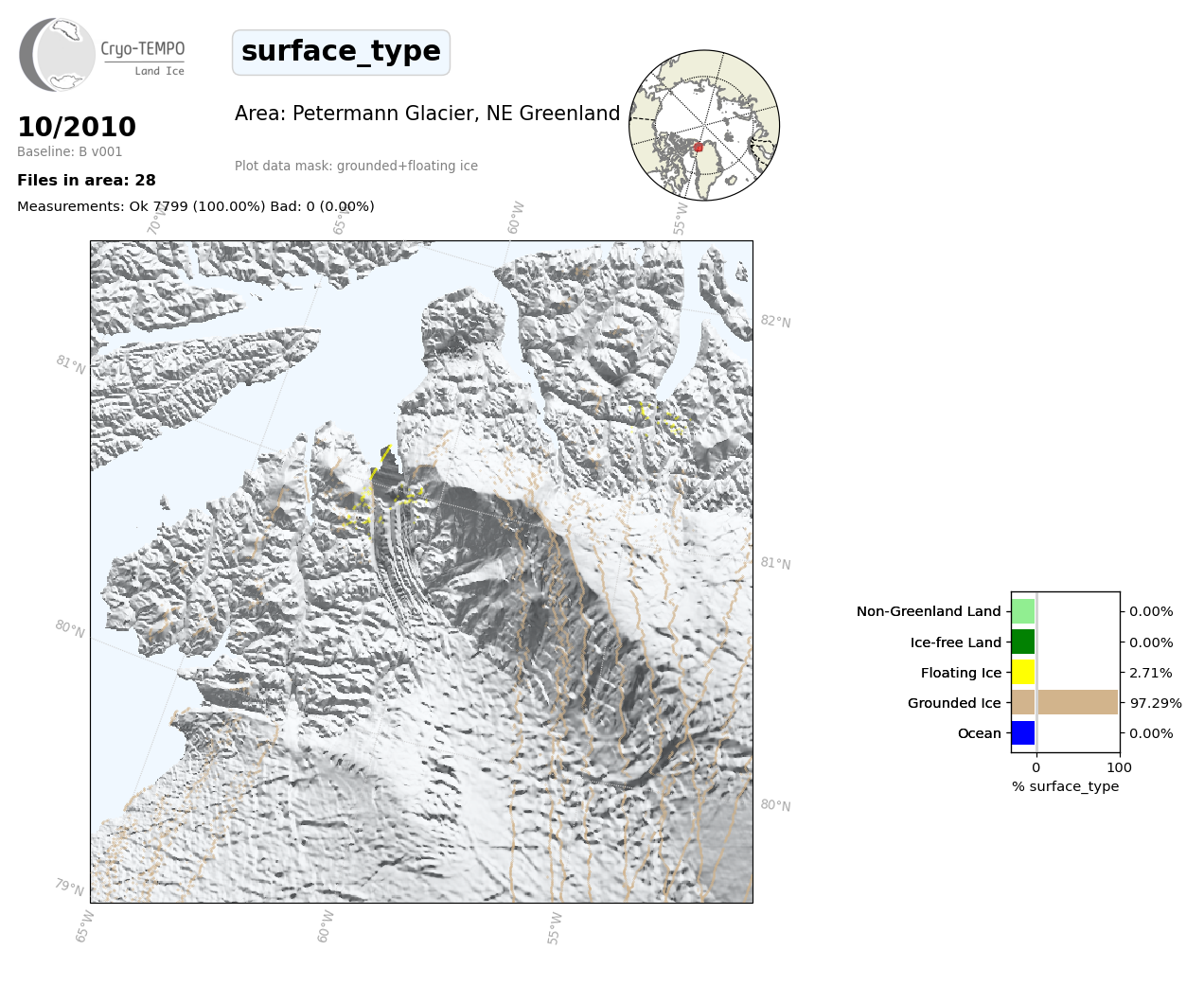Select the Non-Greenland Land light green swatch
The height and width of the screenshot is (1003, 1204).
(x=1023, y=611)
